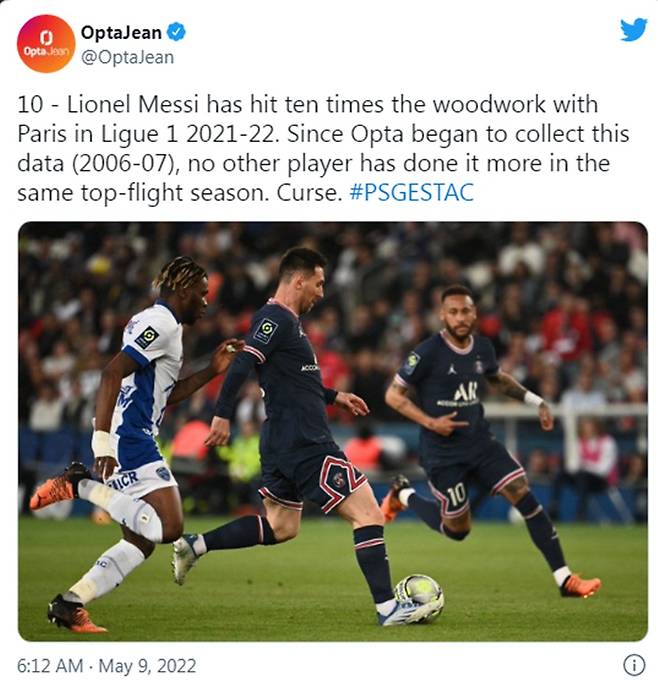Click the tweet's body text
658x680 pixels.
click(323, 148)
